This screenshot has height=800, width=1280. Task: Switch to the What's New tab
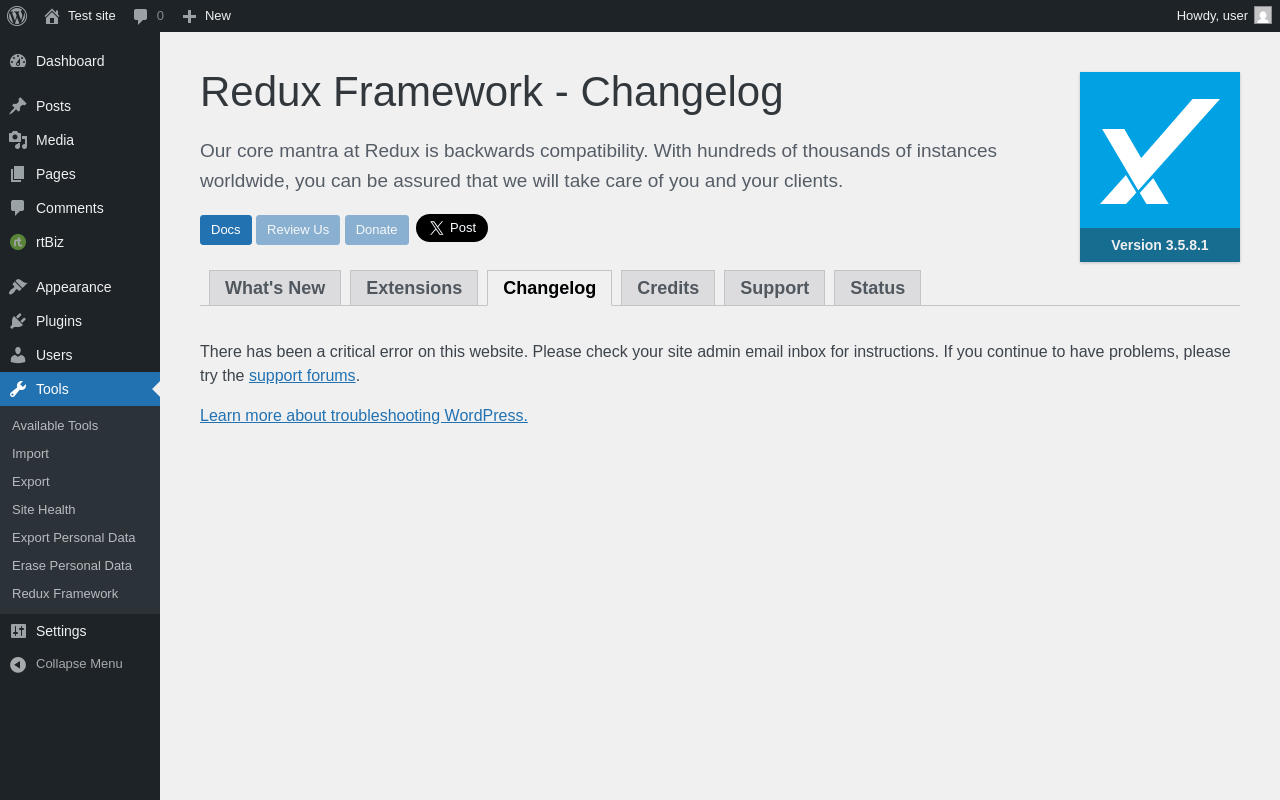[x=275, y=288]
